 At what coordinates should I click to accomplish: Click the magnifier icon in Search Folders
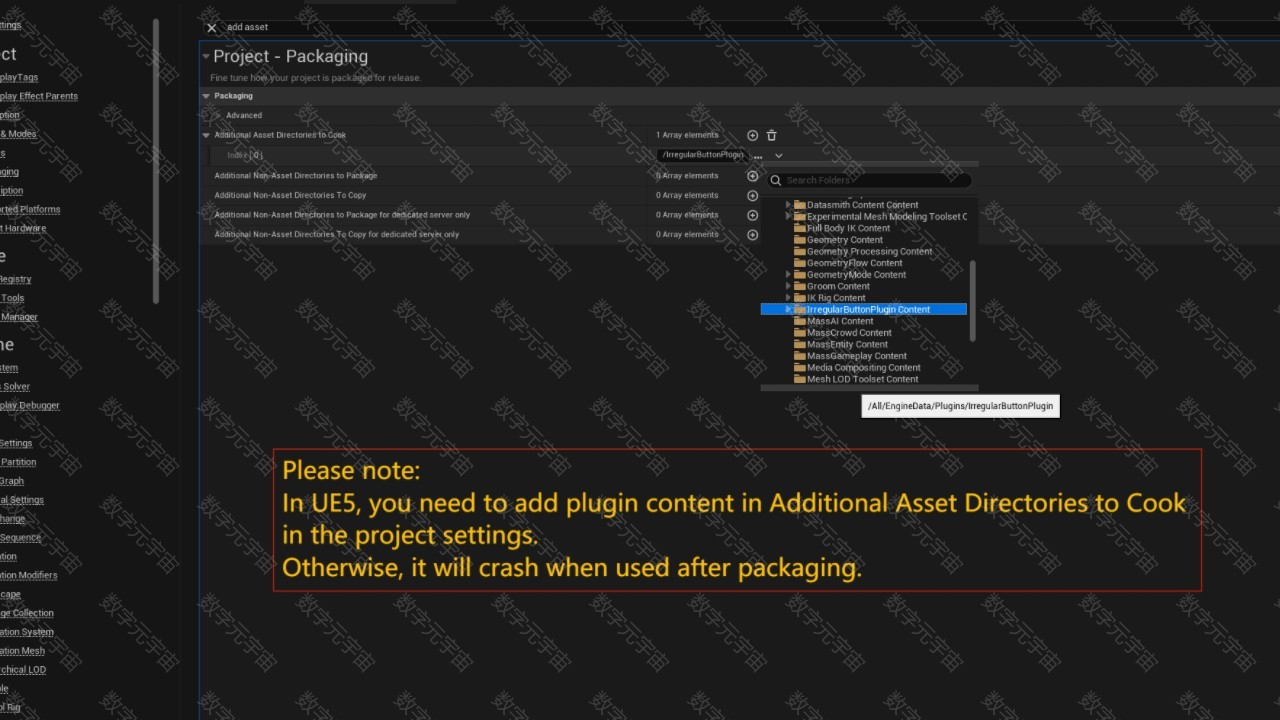click(776, 181)
